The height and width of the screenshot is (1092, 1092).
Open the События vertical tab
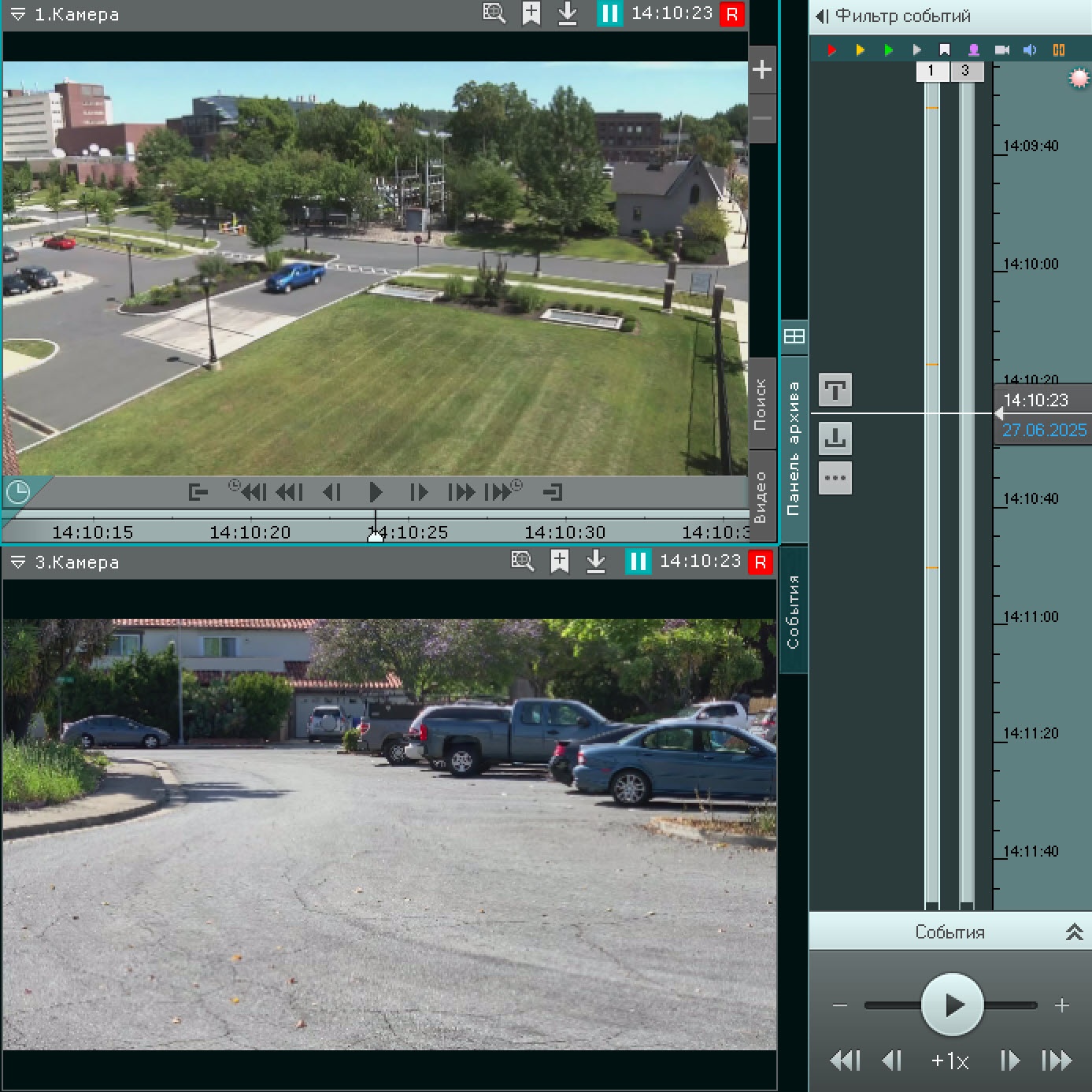(794, 611)
